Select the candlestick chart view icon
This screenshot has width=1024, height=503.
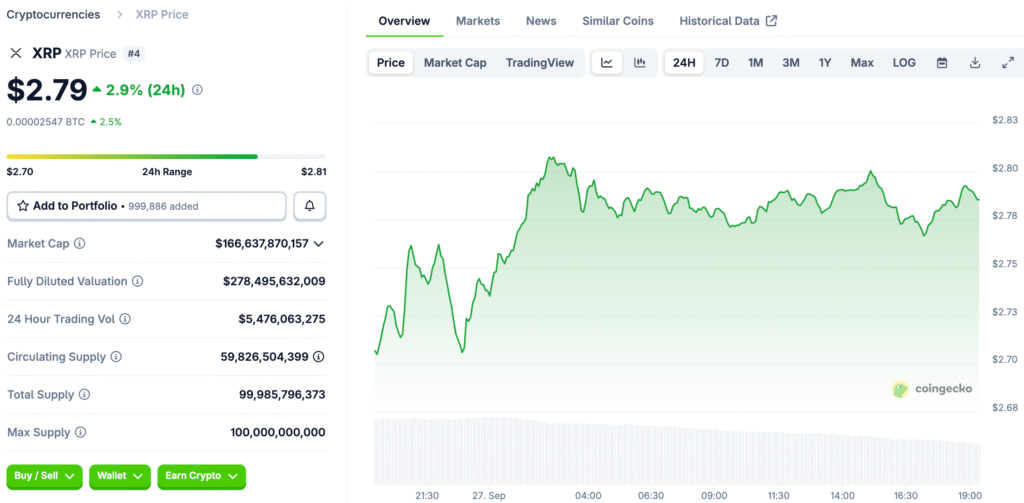[x=639, y=63]
